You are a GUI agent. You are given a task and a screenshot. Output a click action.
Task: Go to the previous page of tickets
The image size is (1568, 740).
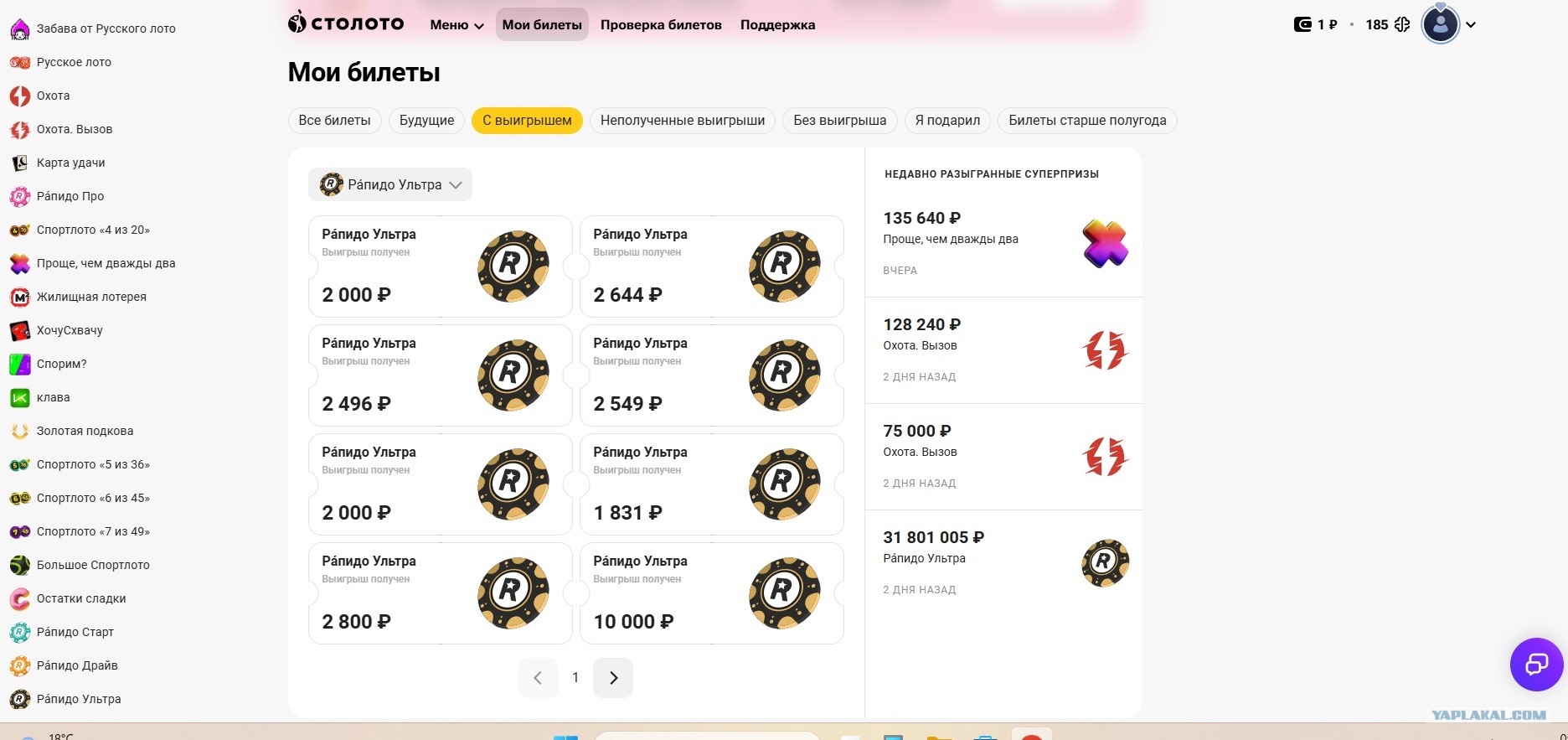click(539, 678)
